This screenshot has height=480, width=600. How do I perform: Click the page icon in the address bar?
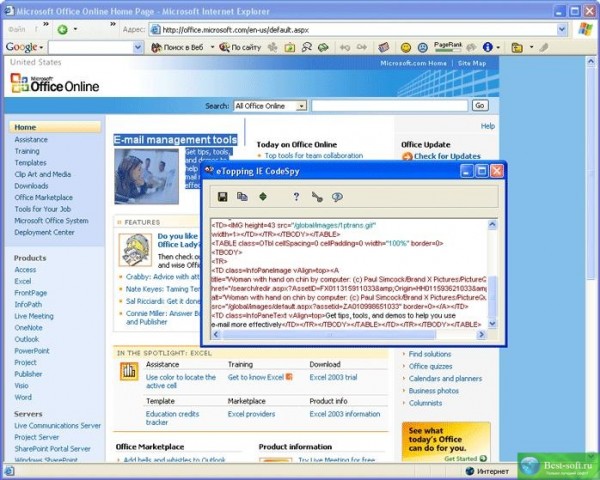(x=155, y=29)
